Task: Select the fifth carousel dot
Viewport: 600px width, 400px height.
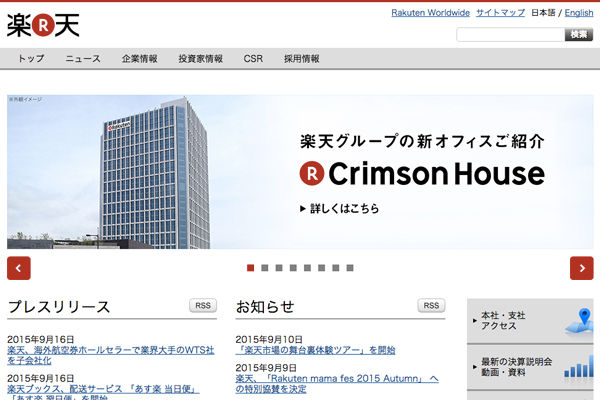Action: tap(307, 268)
